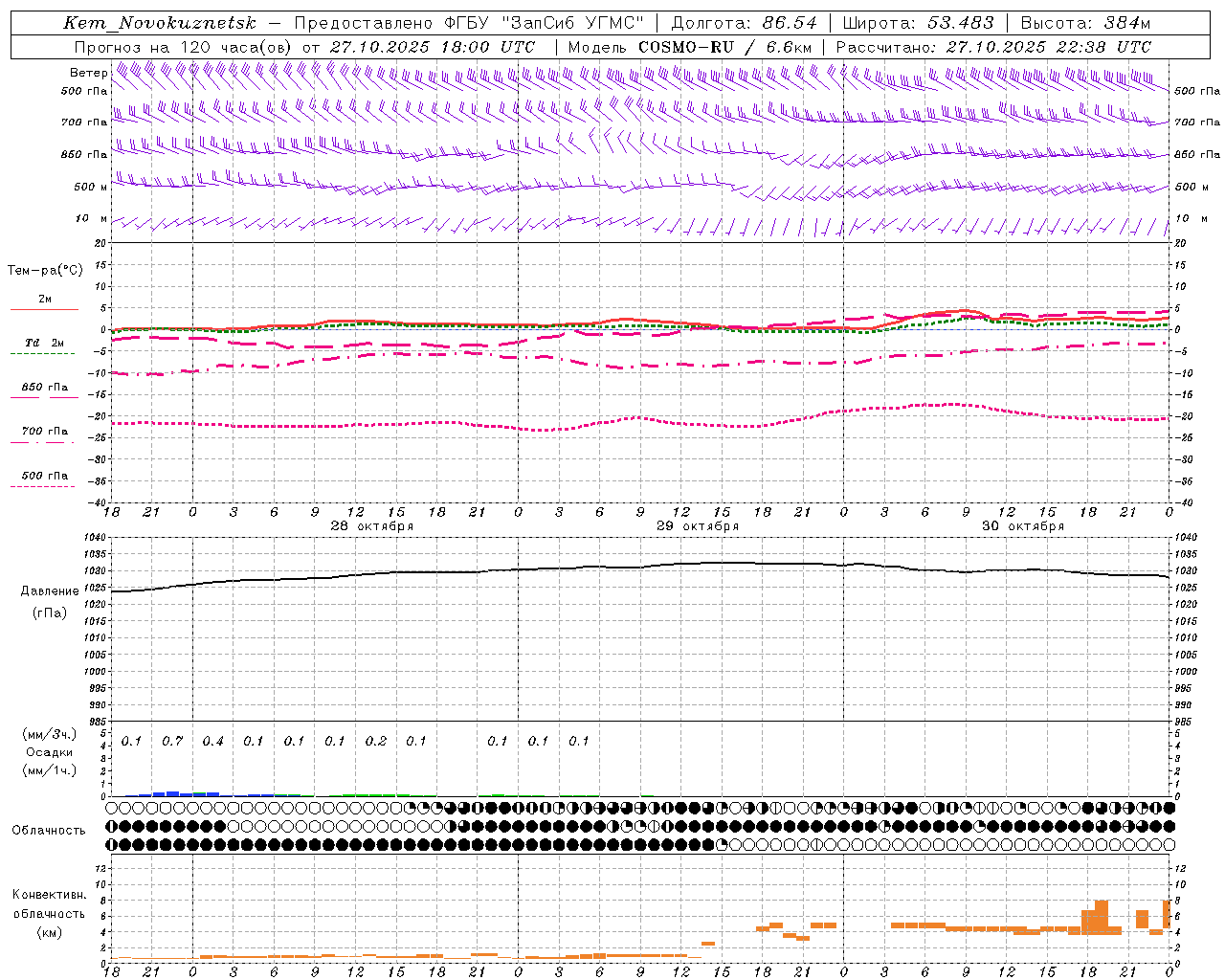The height and width of the screenshot is (980, 1225).
Task: Select the text Предоставлено ФГБУ "ЗапСиб УГМС"
Action: 469,23
